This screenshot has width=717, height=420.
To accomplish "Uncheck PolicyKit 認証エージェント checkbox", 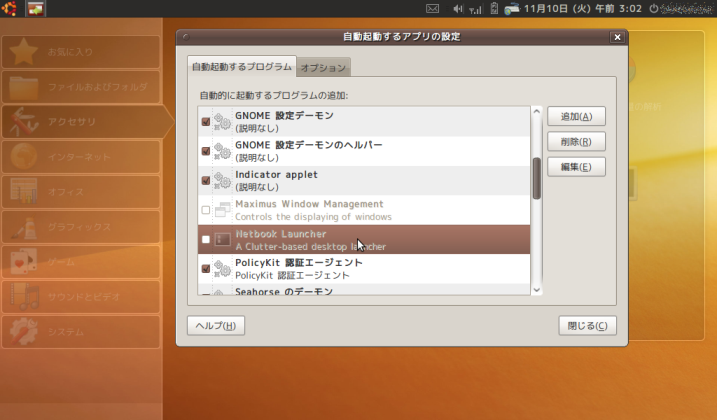I will (206, 269).
